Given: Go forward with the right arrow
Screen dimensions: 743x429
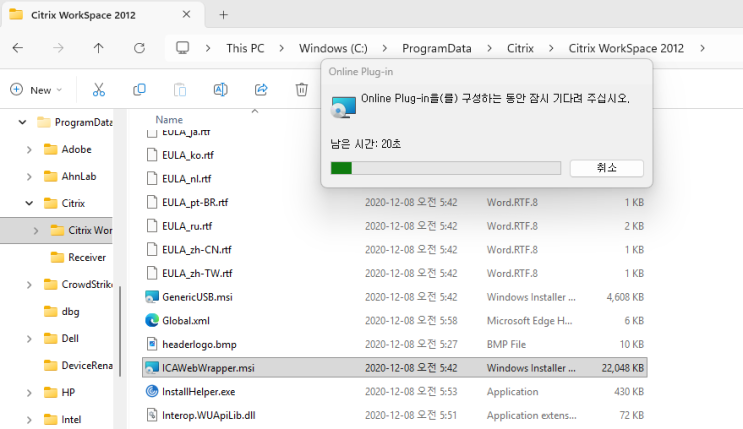Looking at the screenshot, I should click(58, 48).
